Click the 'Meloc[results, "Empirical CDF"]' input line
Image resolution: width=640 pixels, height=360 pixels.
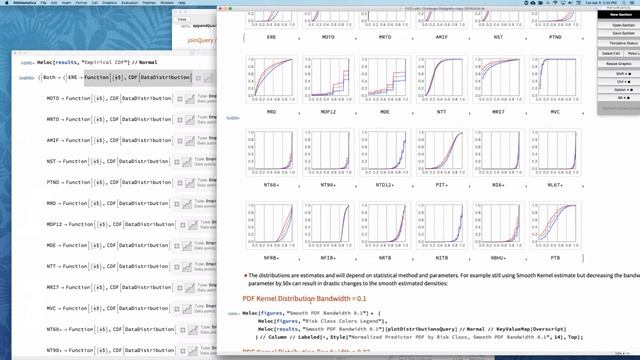point(97,62)
